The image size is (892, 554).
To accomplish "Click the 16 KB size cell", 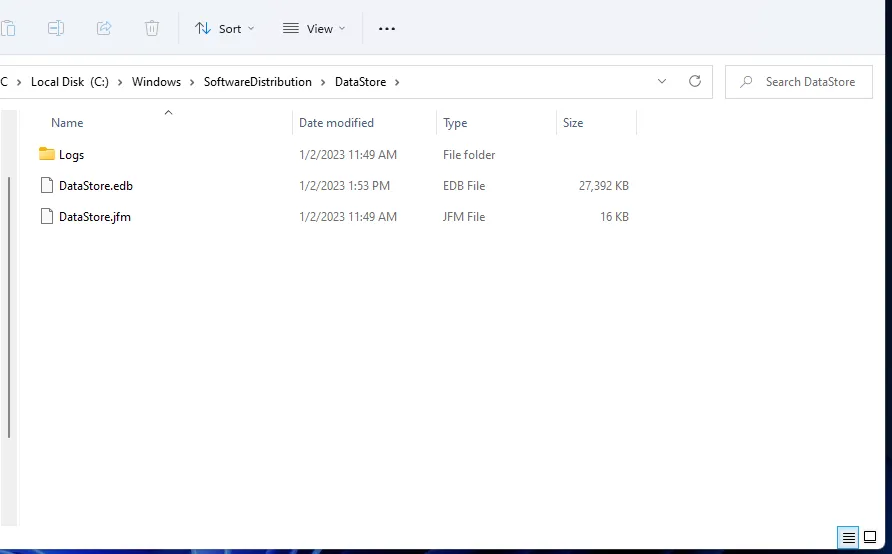I will [614, 217].
